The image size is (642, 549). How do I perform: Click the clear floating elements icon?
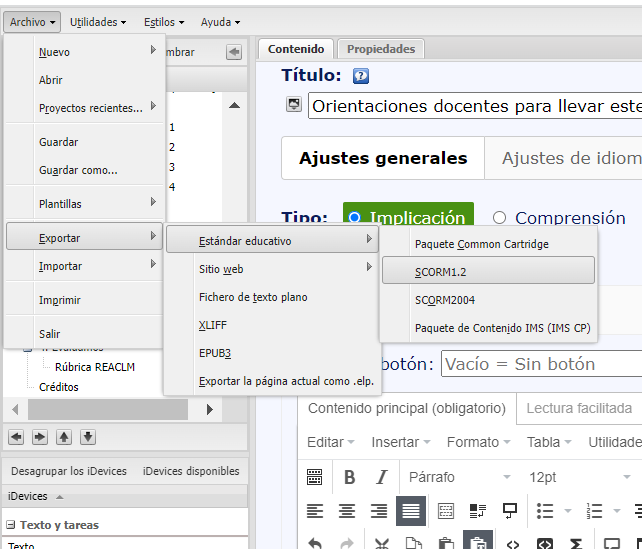pos(477,511)
